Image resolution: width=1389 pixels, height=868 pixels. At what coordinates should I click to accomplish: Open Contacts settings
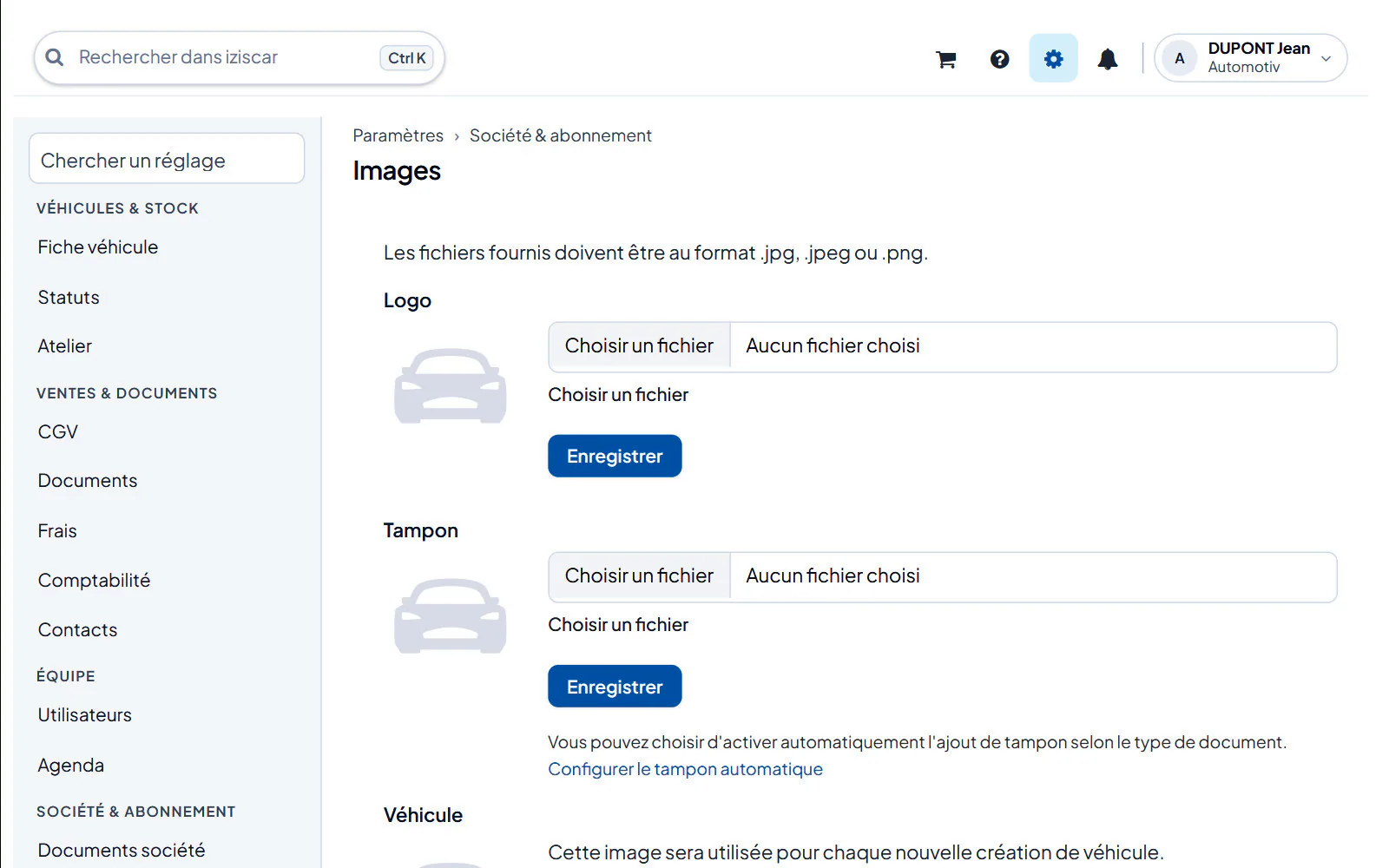[77, 630]
